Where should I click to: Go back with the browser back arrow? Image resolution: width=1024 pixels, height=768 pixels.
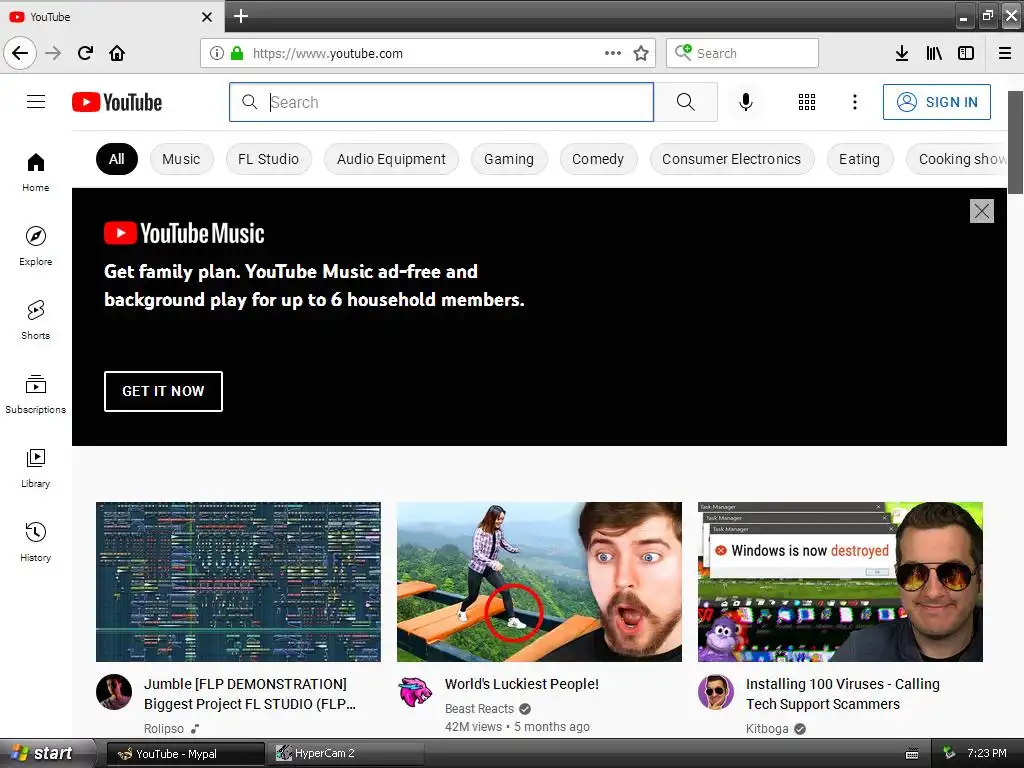pyautogui.click(x=20, y=53)
